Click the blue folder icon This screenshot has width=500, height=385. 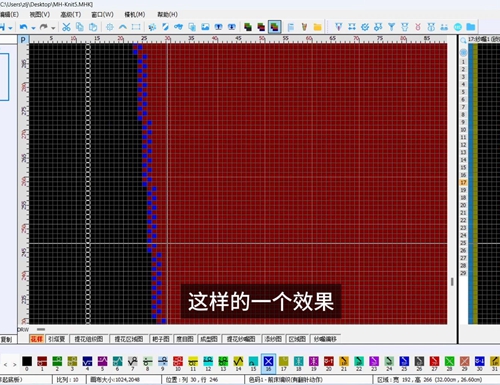tap(471, 27)
